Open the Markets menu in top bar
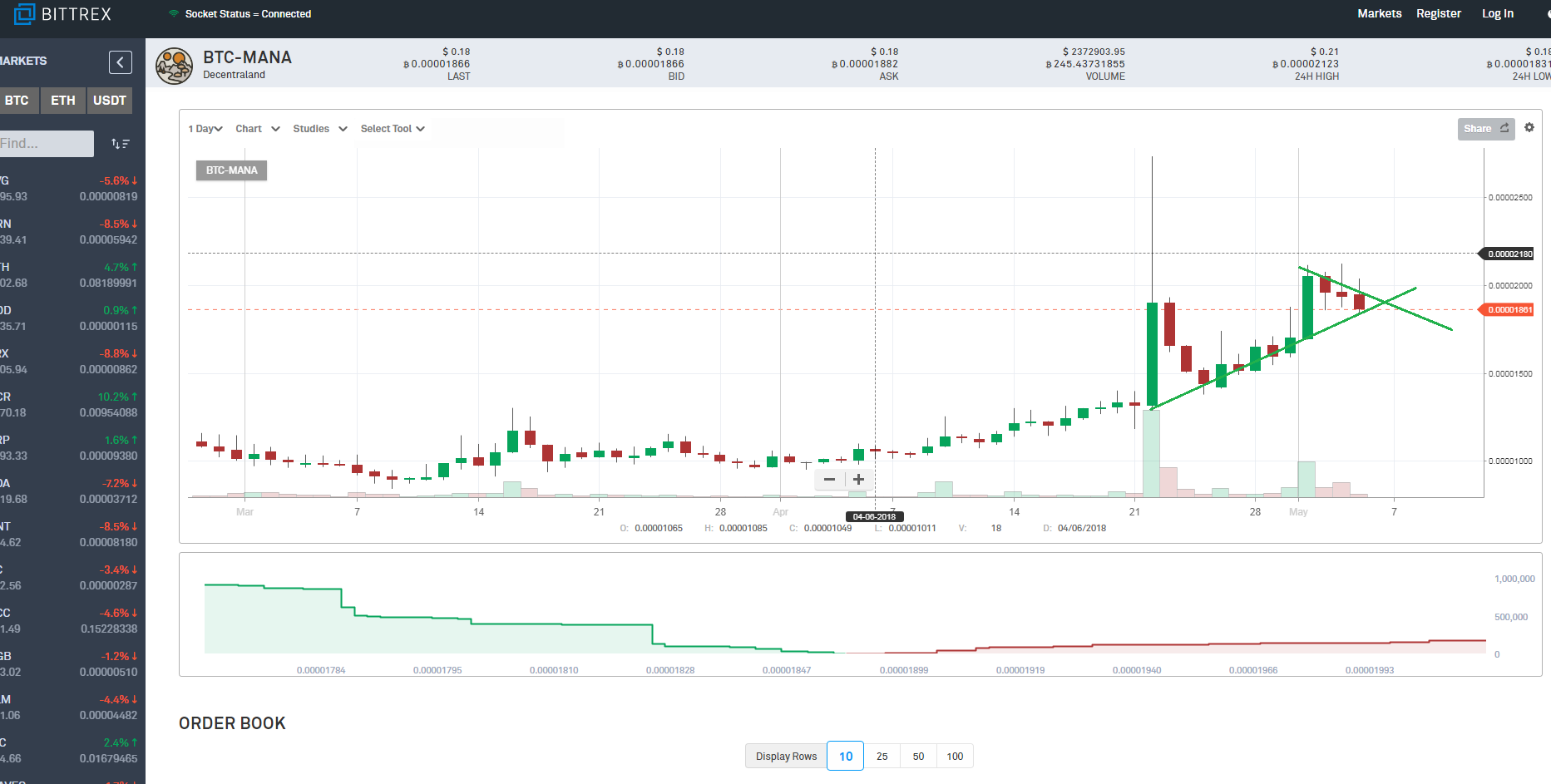This screenshot has width=1551, height=784. (1379, 13)
